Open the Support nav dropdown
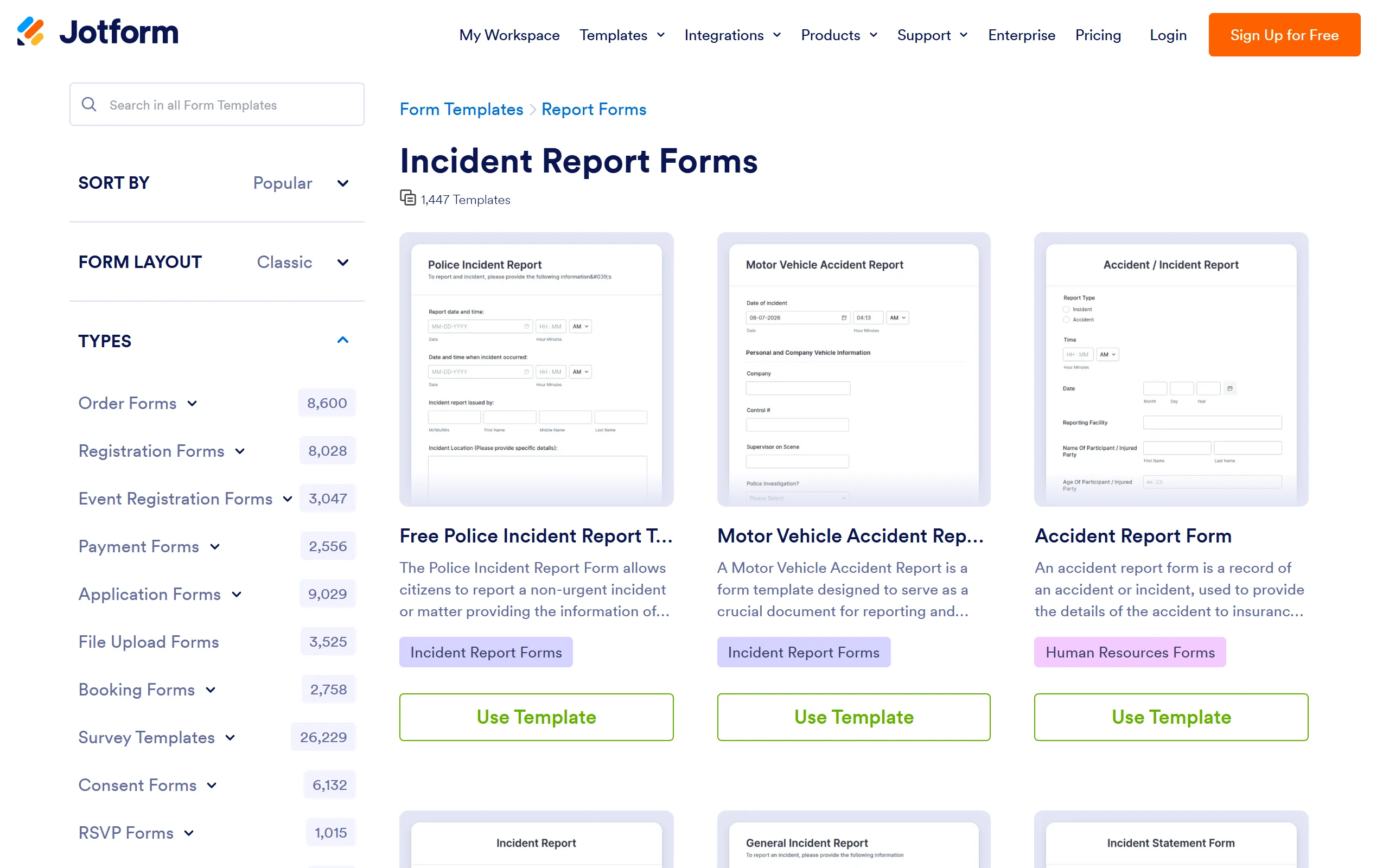Screen dimensions: 1389x868 [933, 35]
